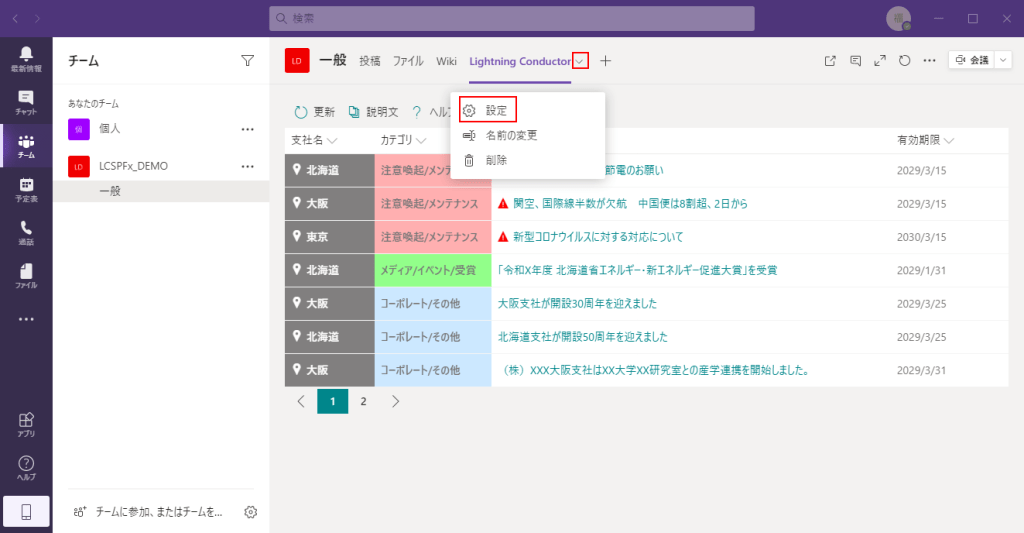Click the filter icon beside チーム header
Image resolution: width=1024 pixels, height=533 pixels.
(248, 61)
